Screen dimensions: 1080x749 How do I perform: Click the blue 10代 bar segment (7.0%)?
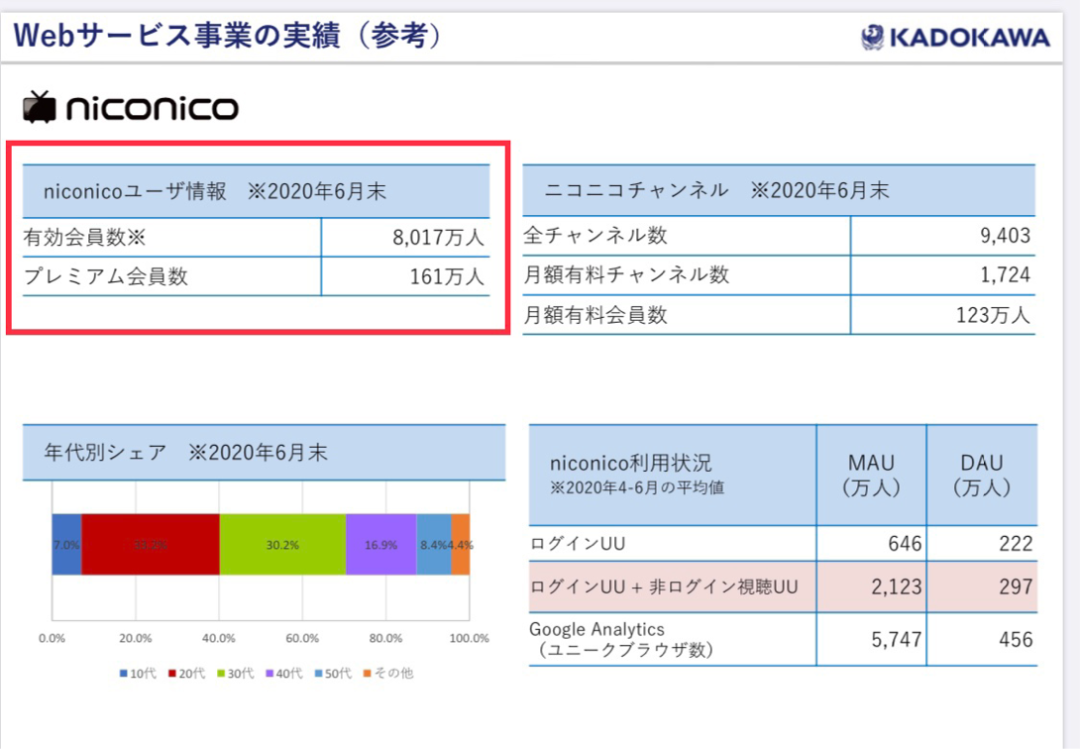[67, 544]
